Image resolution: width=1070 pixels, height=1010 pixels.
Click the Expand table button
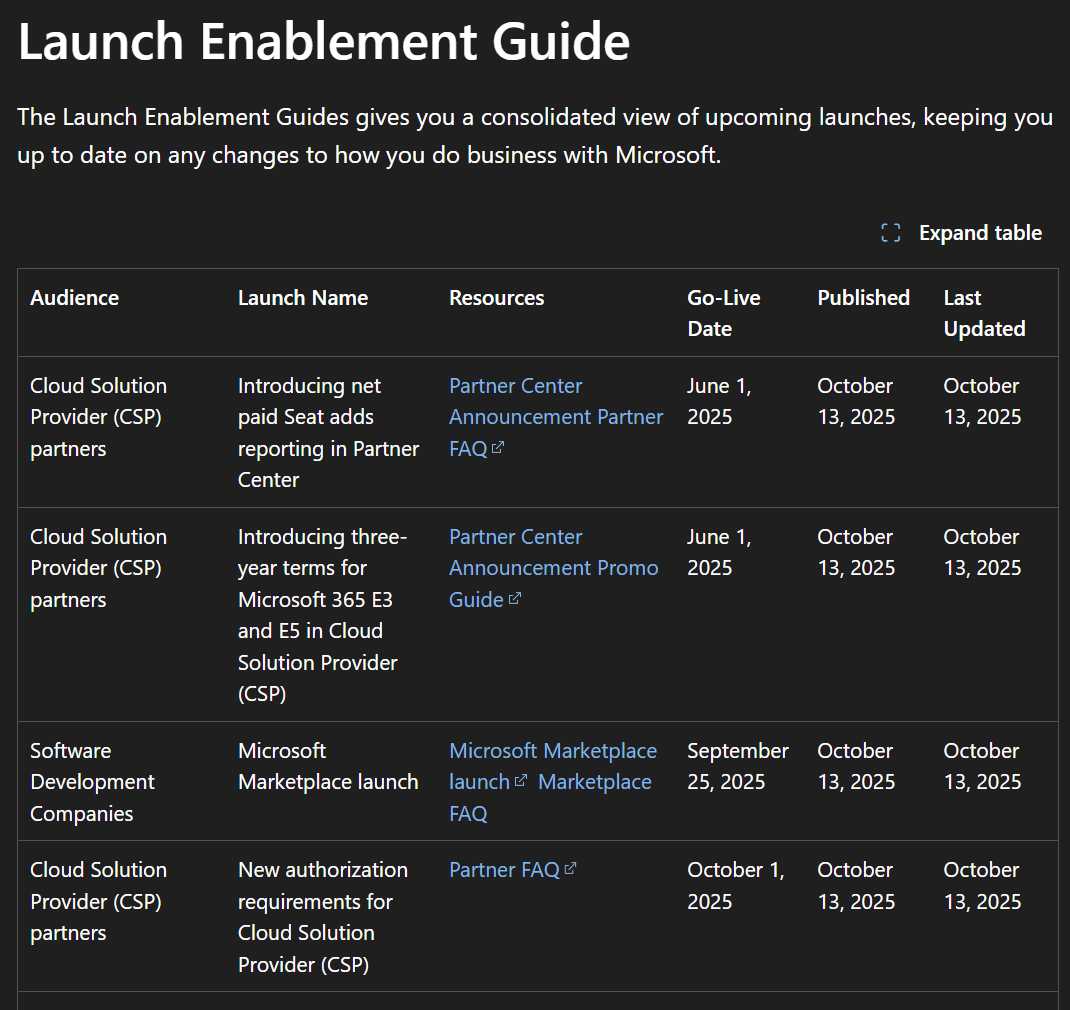coord(961,233)
